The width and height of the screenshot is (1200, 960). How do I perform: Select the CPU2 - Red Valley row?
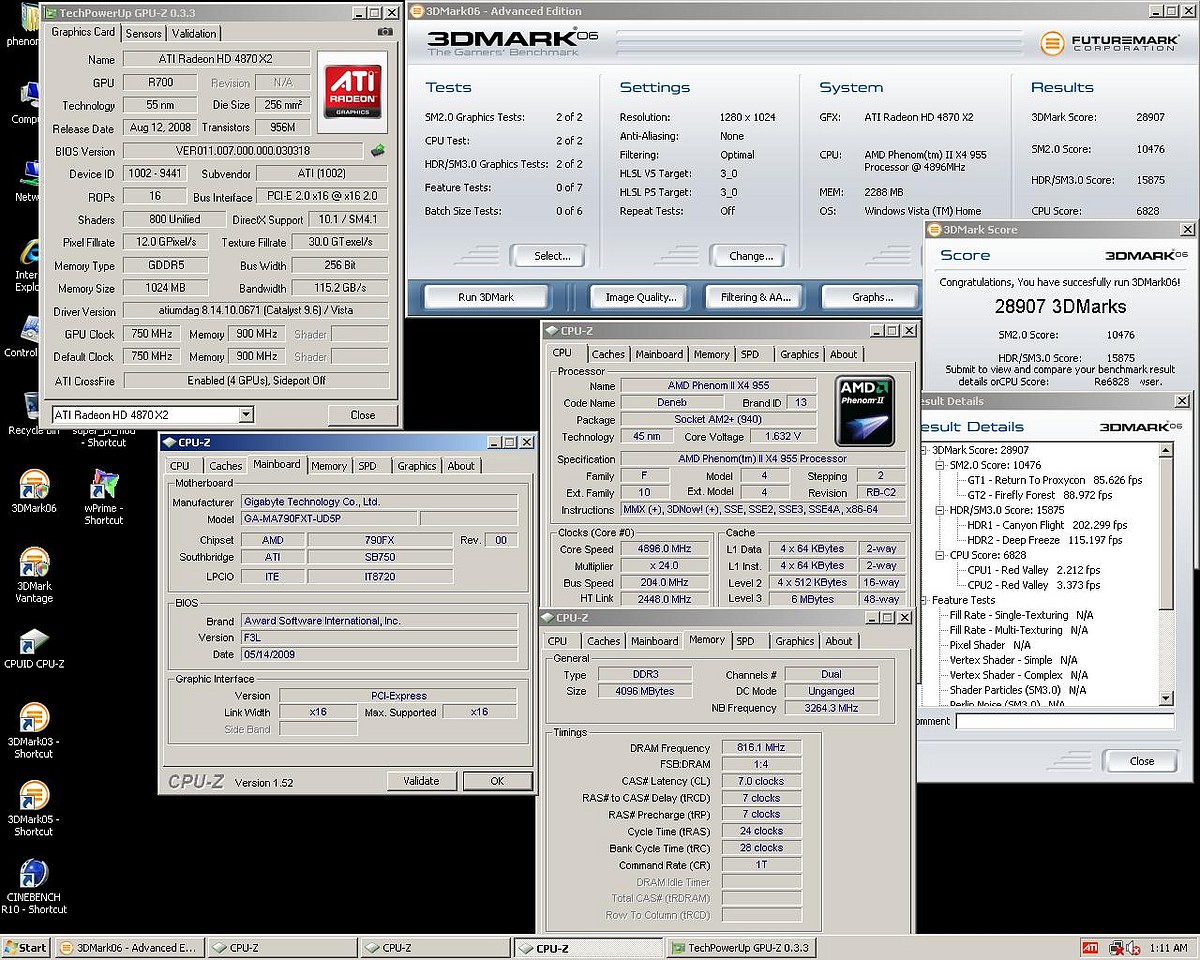tap(1034, 585)
